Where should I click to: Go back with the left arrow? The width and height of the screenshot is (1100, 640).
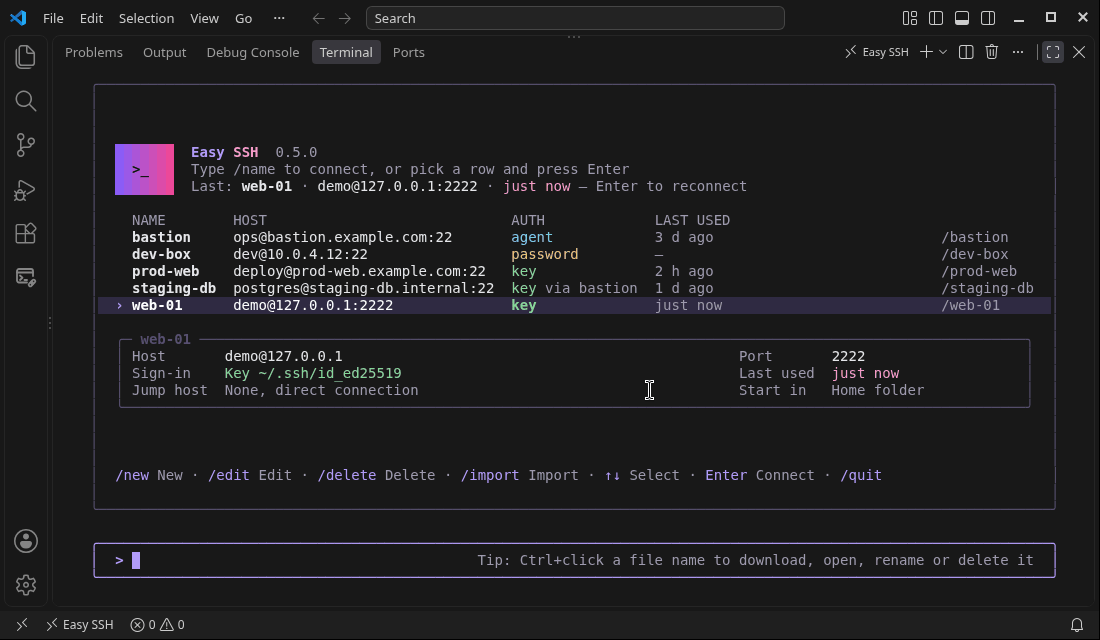tap(318, 18)
